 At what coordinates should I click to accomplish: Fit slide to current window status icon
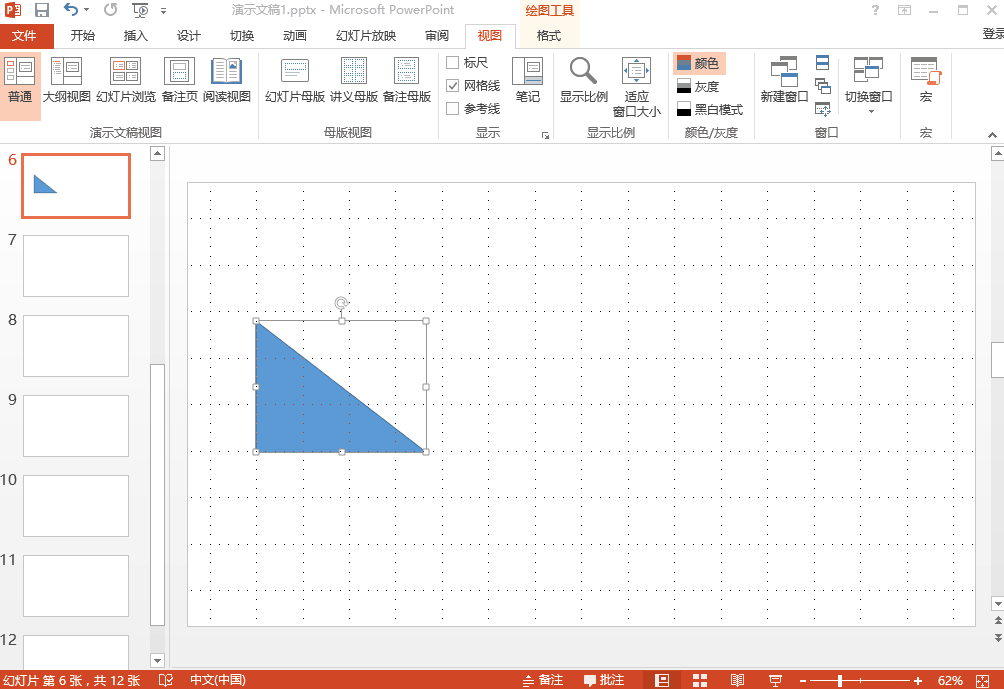click(983, 681)
